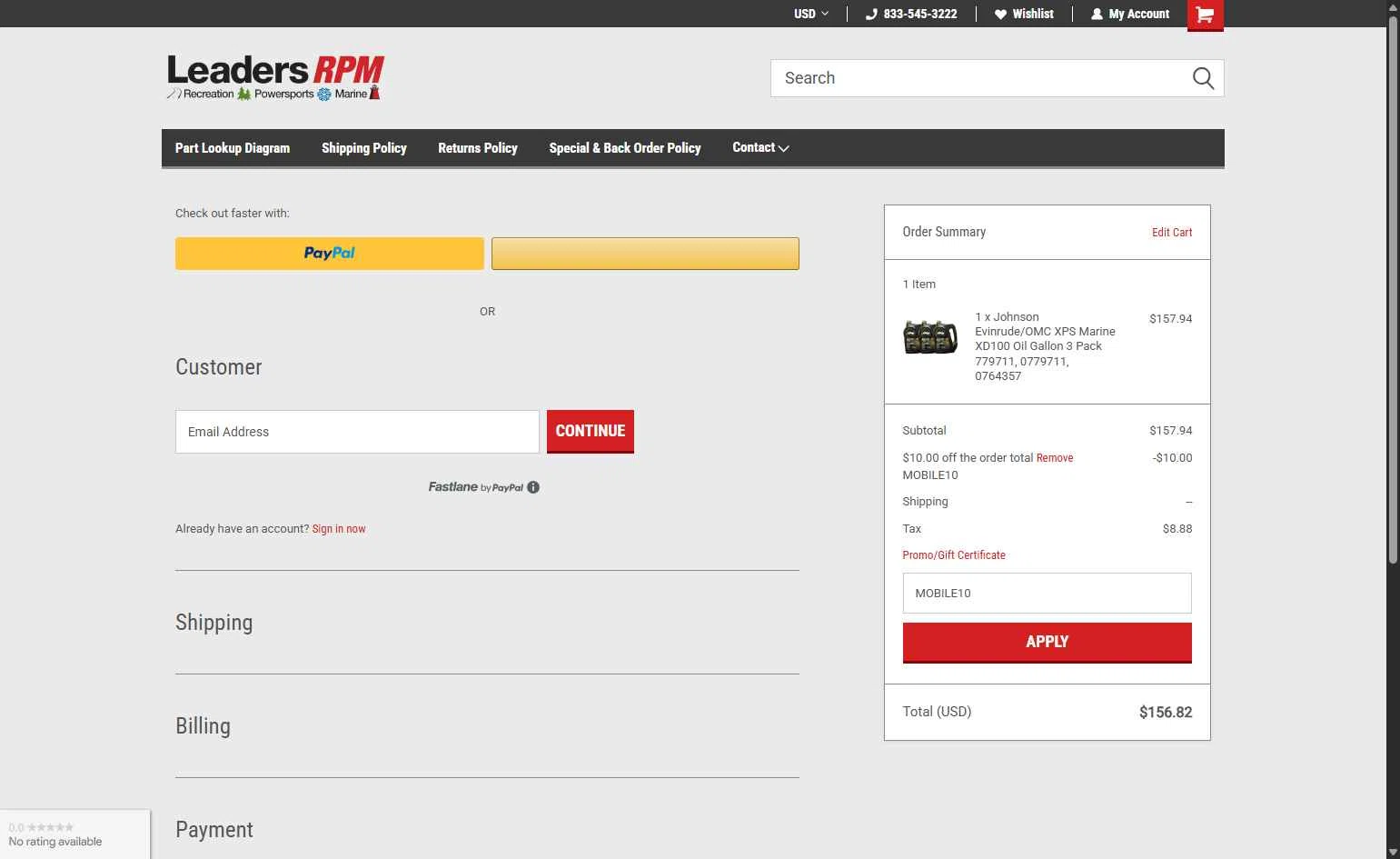Click the XD100 oil product thumbnail
The height and width of the screenshot is (859, 1400).
coord(930,337)
